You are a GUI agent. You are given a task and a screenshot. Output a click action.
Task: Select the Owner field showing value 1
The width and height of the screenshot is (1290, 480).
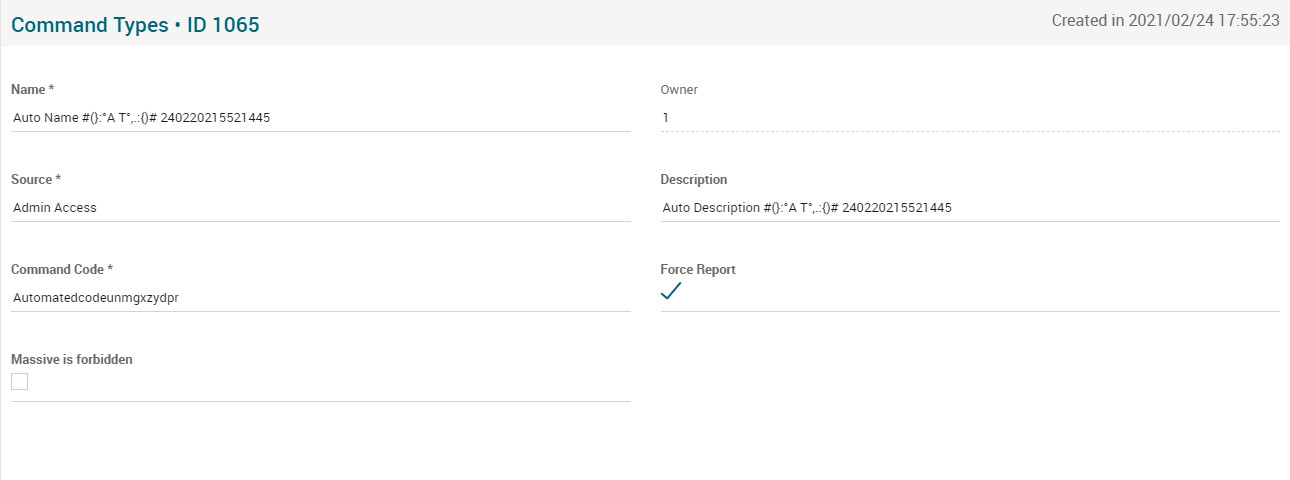(x=969, y=118)
